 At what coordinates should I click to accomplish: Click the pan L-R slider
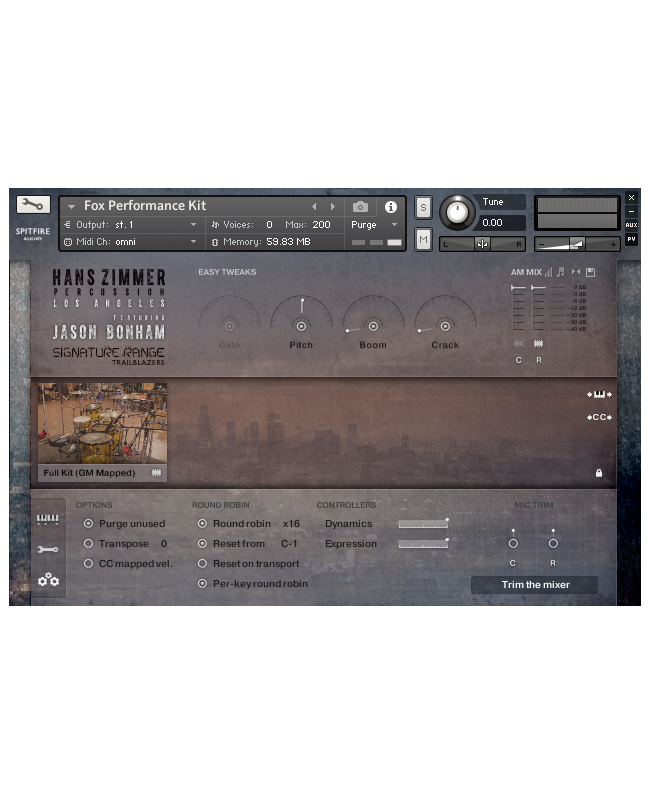[482, 245]
